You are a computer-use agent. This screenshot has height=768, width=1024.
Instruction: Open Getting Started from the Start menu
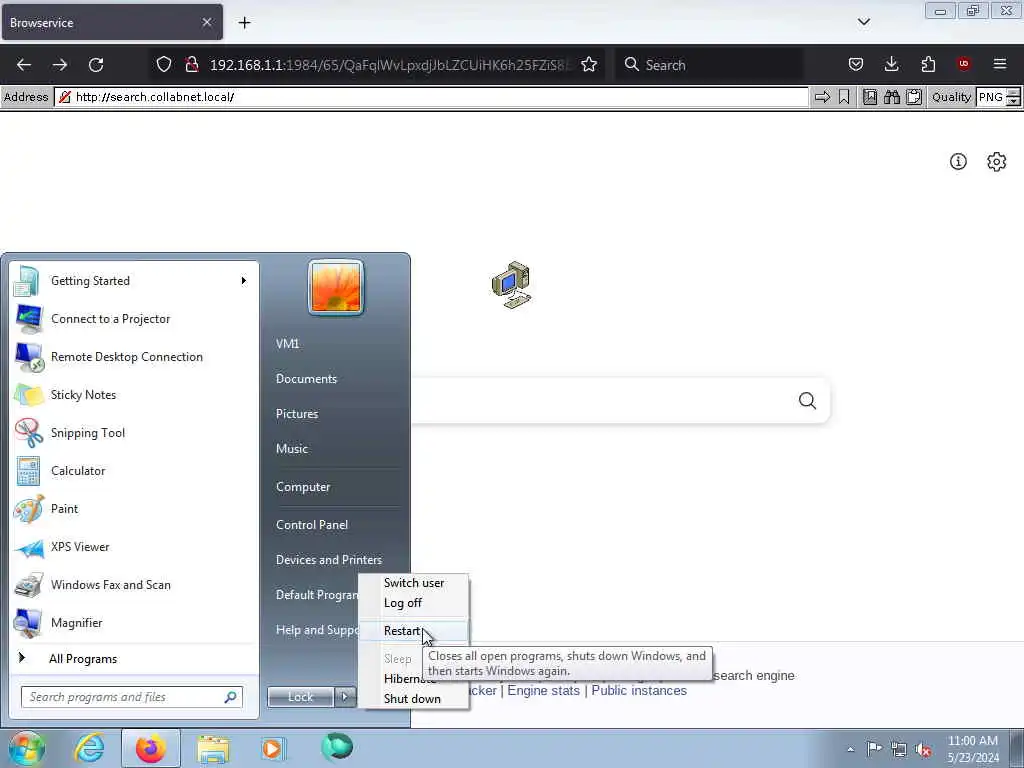coord(135,281)
